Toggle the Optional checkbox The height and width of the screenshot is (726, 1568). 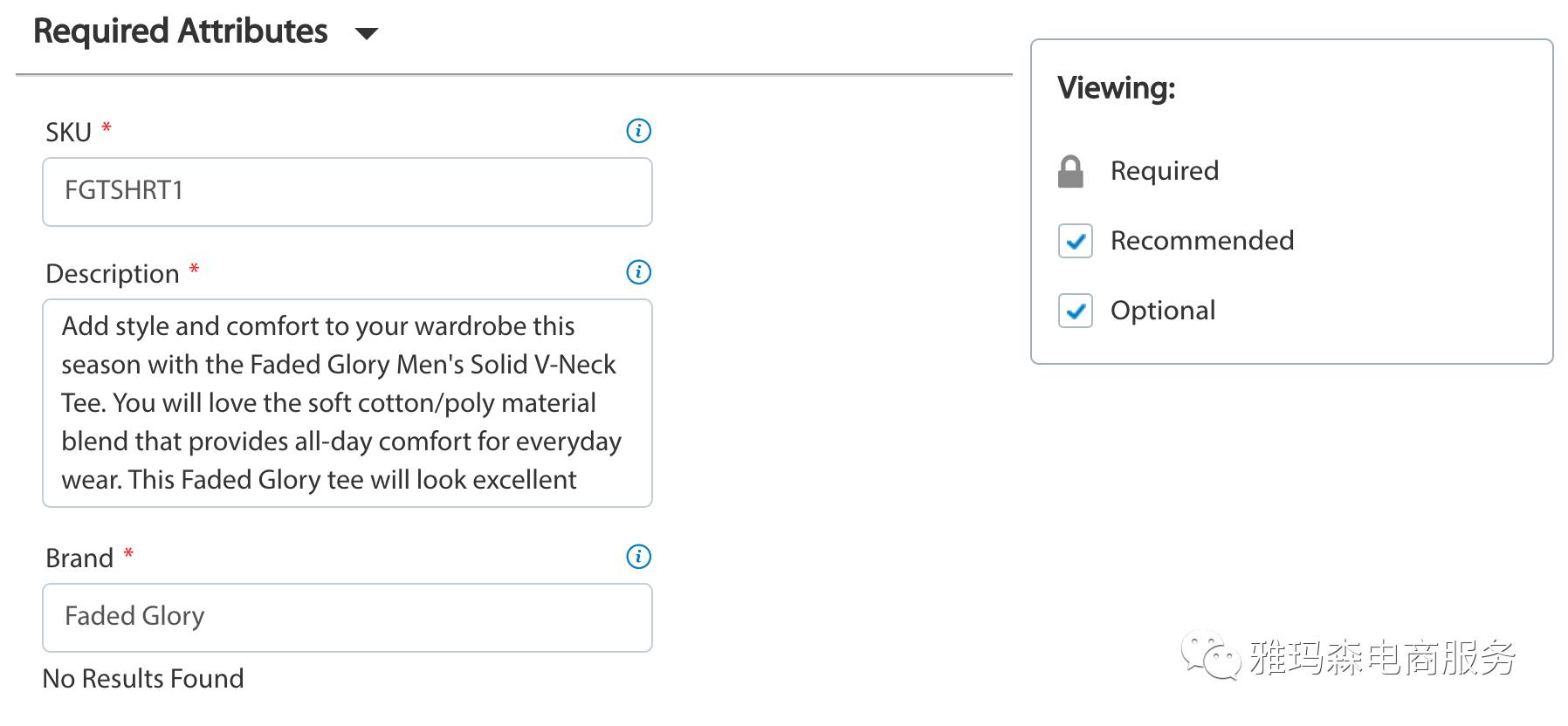point(1076,311)
